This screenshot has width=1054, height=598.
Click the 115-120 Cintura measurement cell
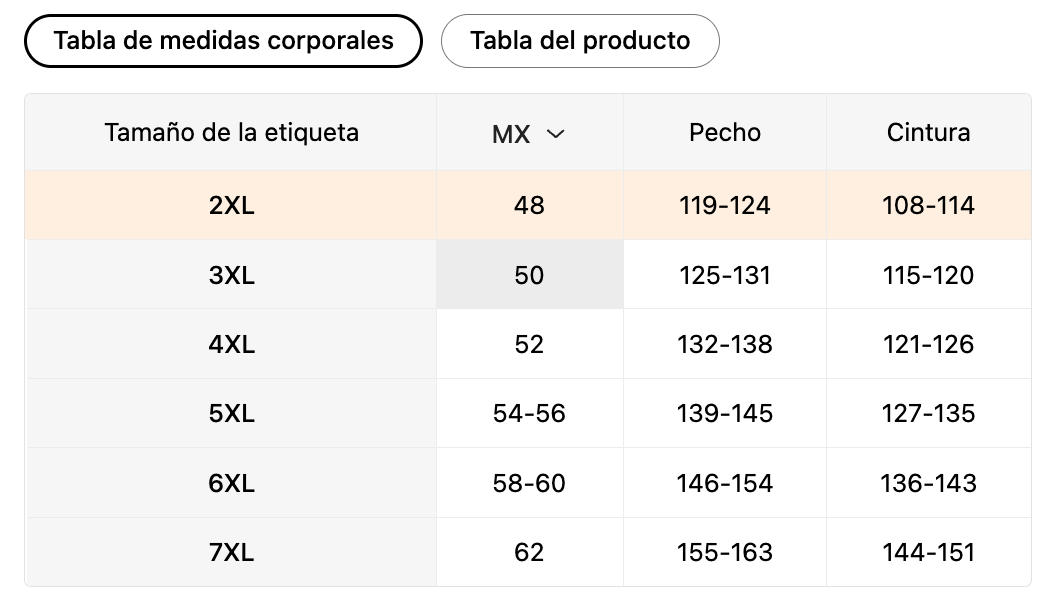(928, 275)
